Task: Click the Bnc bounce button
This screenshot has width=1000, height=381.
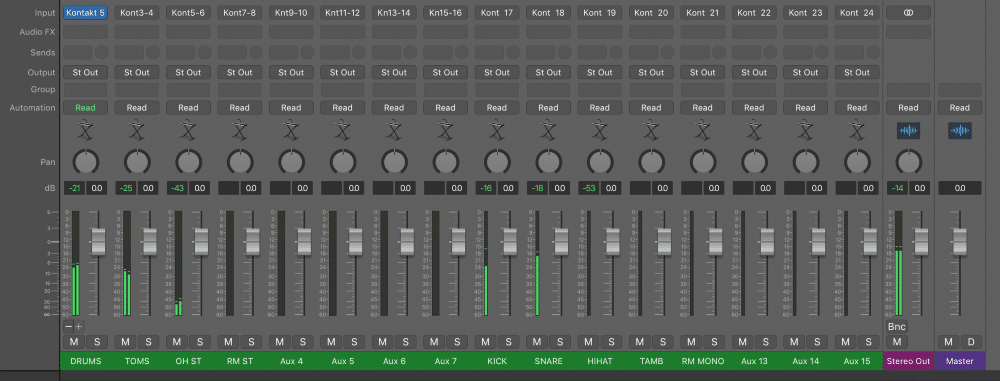Action: pyautogui.click(x=897, y=327)
